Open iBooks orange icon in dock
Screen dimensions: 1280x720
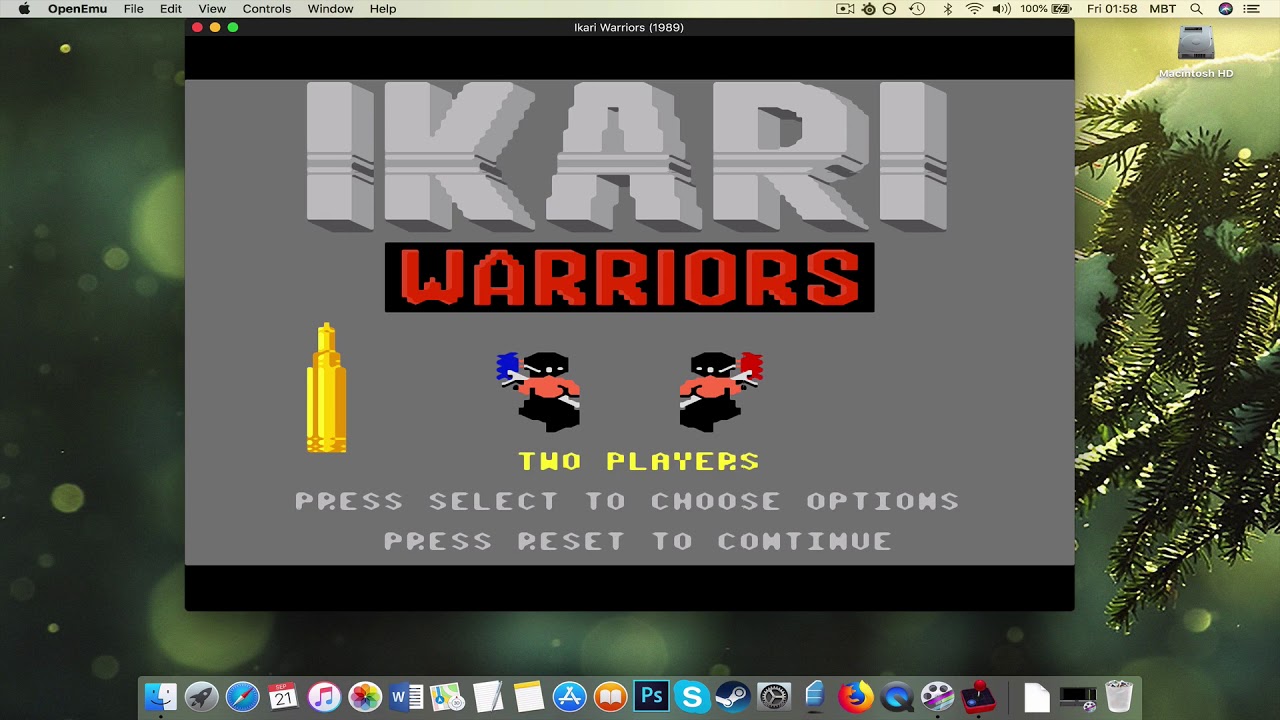click(610, 696)
